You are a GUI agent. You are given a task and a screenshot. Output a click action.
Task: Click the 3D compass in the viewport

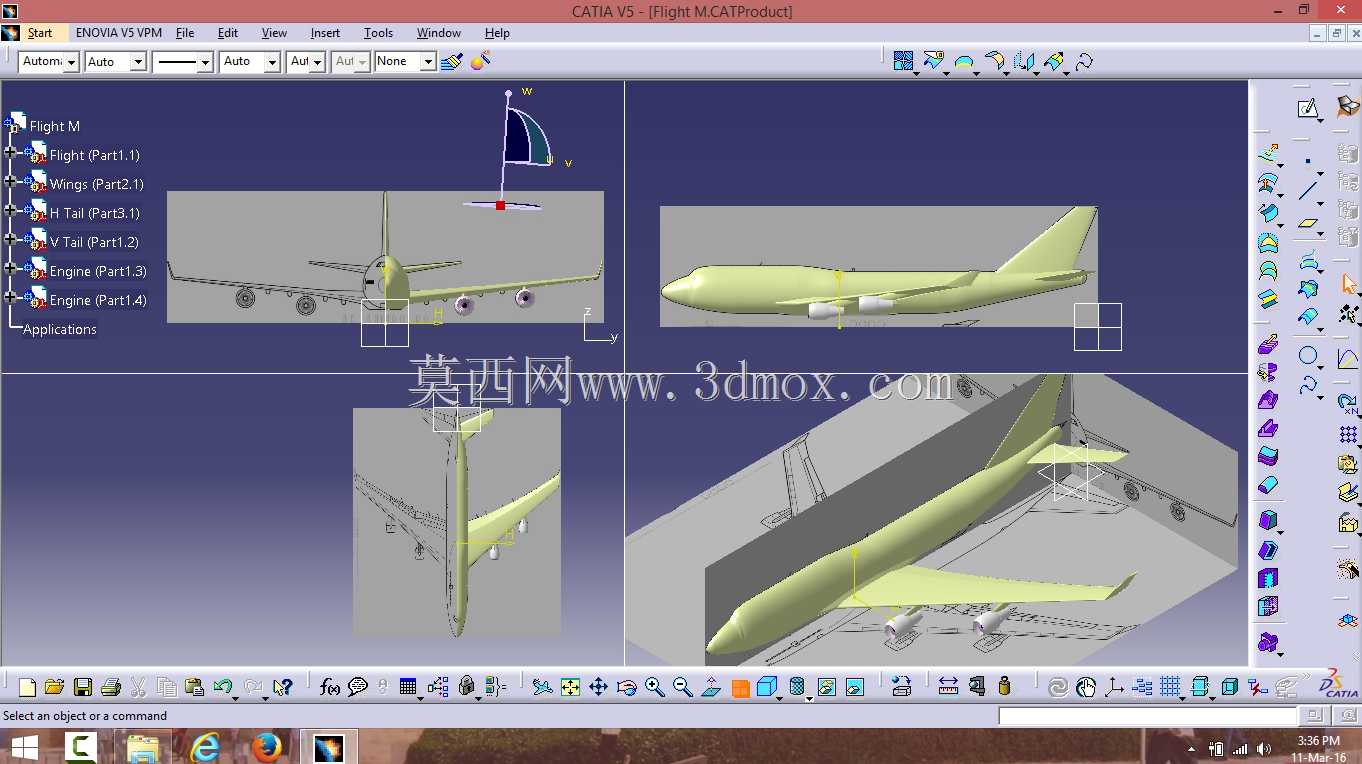[x=520, y=150]
